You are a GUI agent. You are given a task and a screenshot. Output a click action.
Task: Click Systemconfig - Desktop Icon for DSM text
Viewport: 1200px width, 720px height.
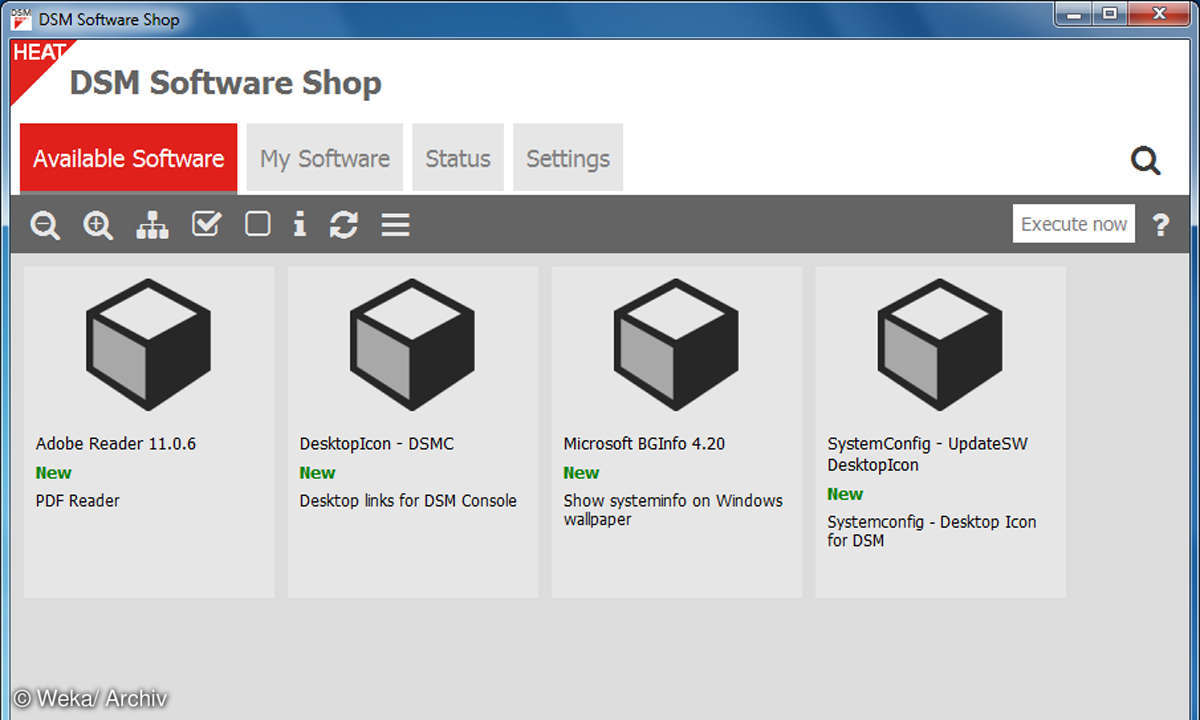932,531
